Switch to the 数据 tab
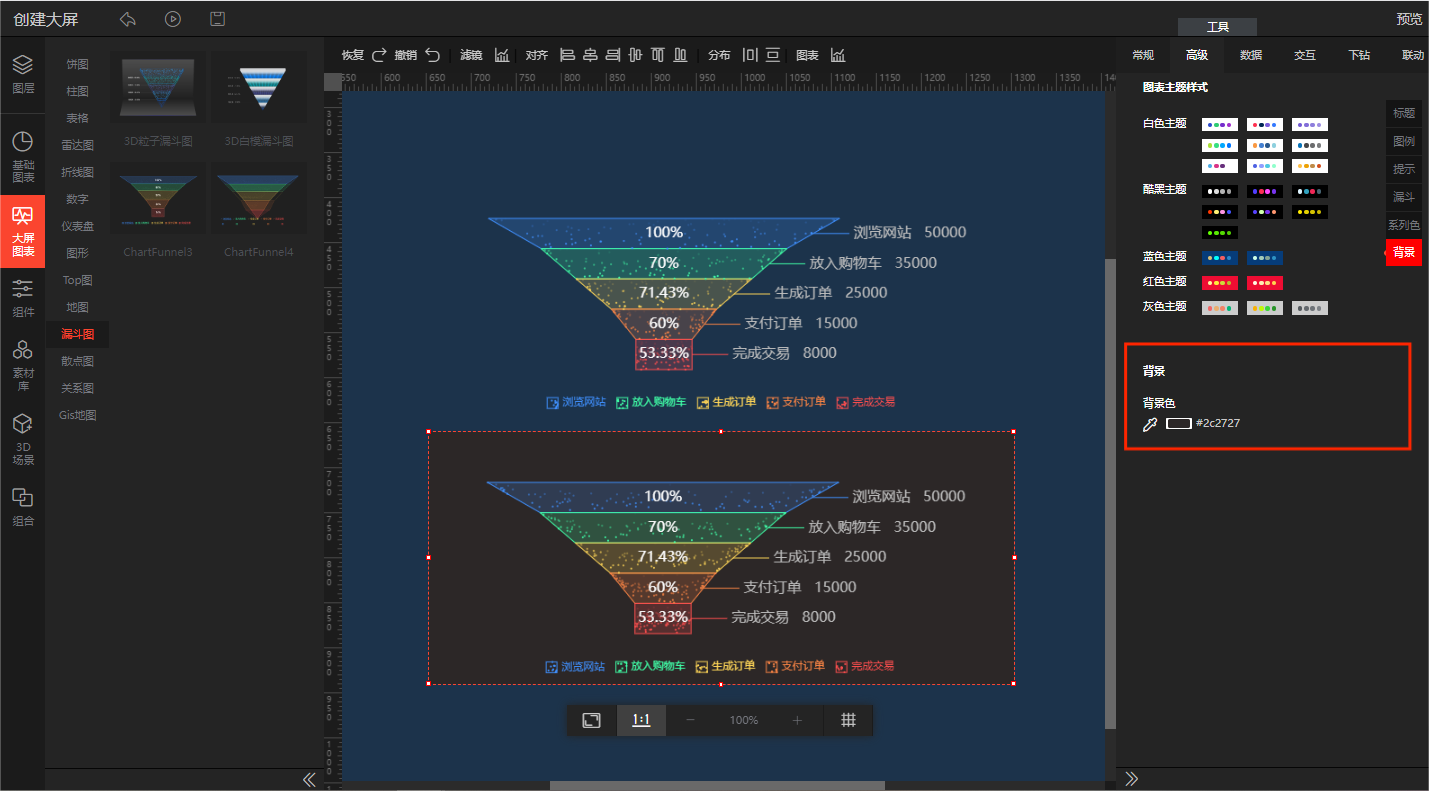Image resolution: width=1429 pixels, height=791 pixels. 1251,55
